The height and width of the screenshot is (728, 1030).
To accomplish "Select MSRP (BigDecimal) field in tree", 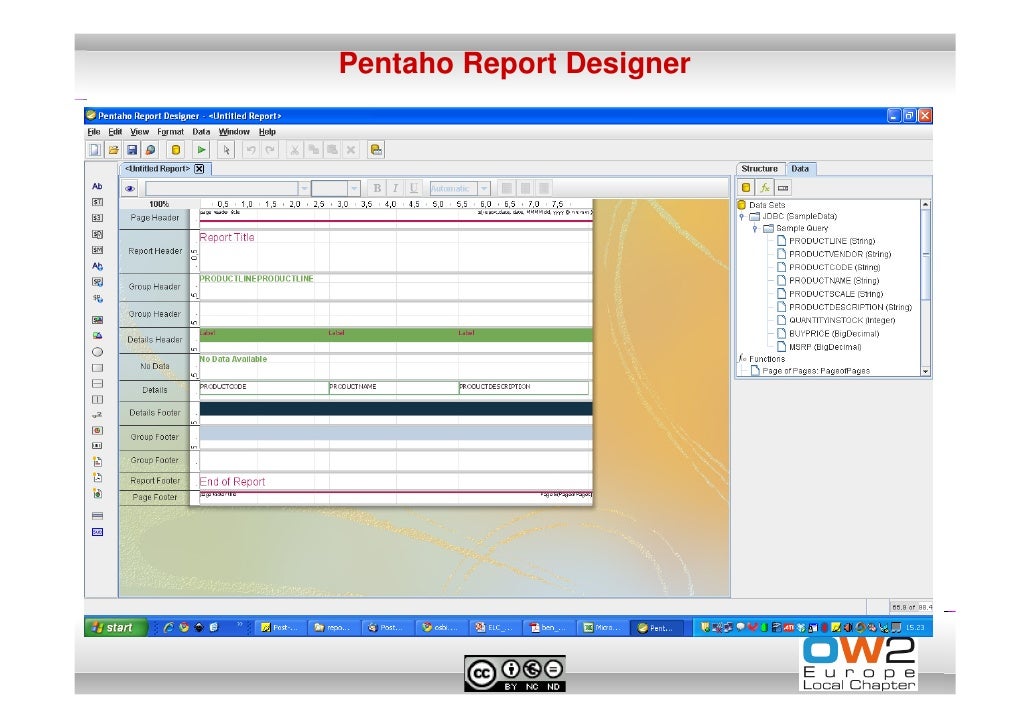I will tap(824, 347).
